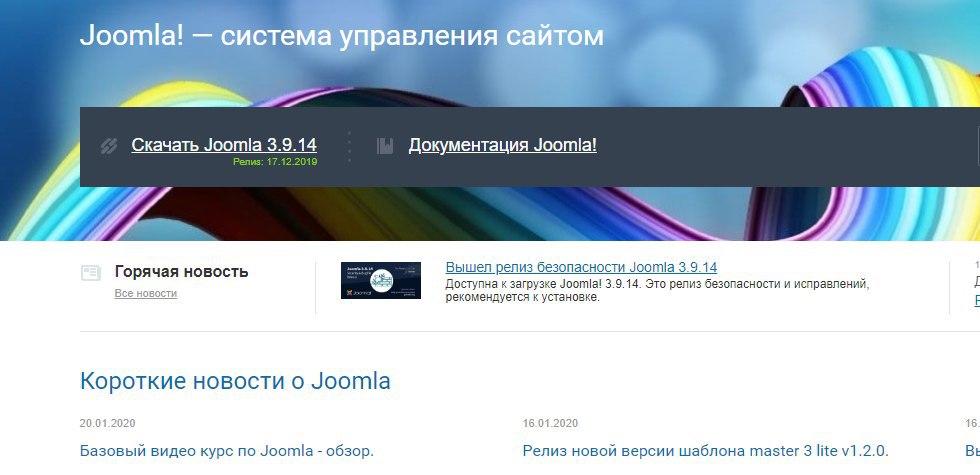Click the newspaper icon beside 'Горячая новость'

pos(91,273)
